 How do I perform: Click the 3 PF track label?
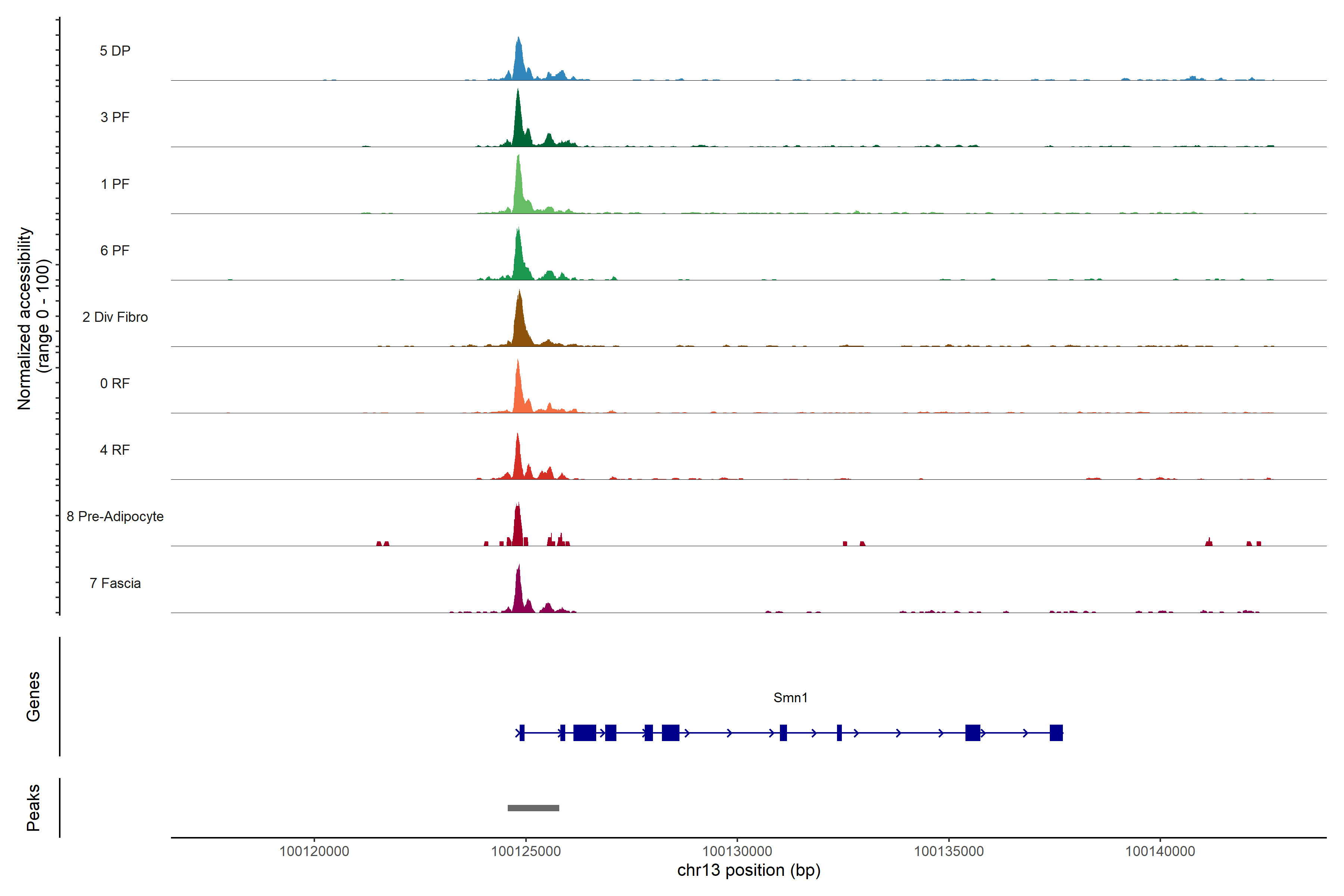point(115,117)
